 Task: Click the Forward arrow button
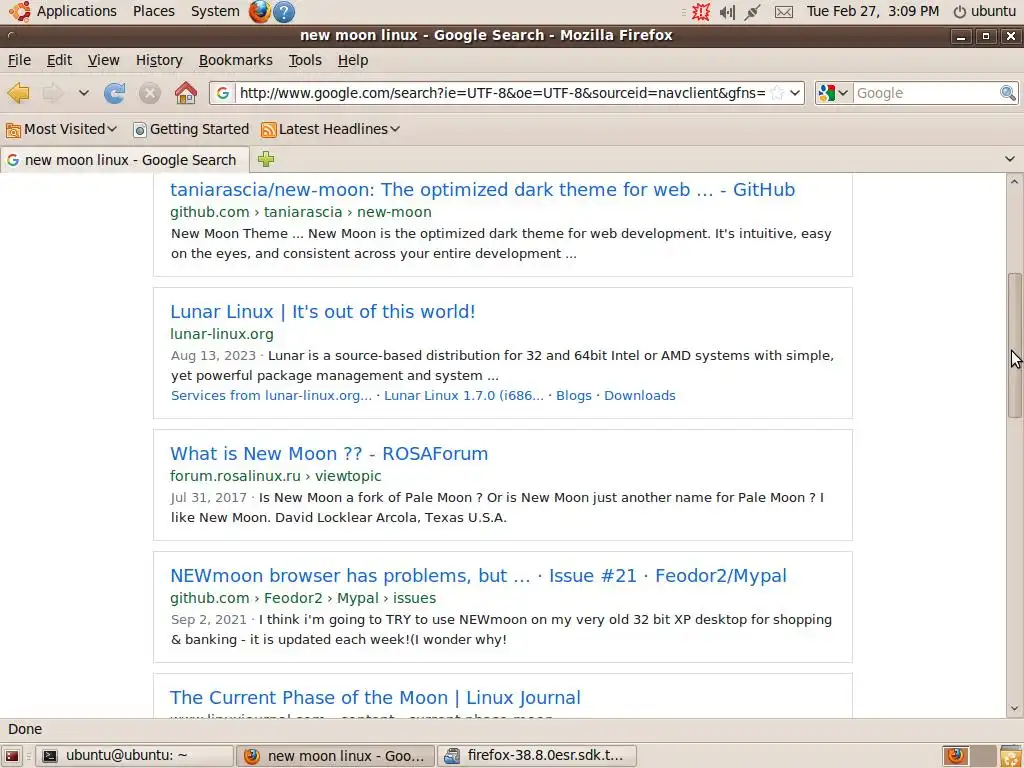pos(53,93)
